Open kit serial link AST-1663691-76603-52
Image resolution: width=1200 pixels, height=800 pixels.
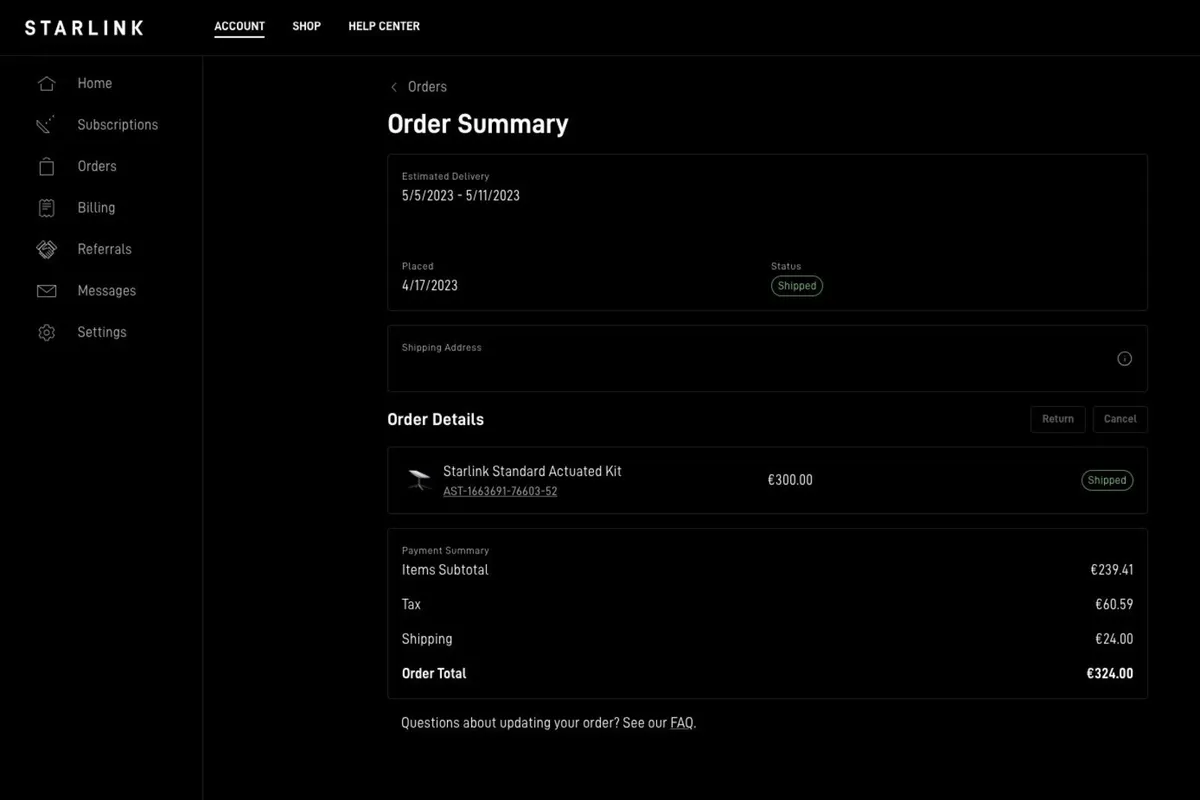pyautogui.click(x=500, y=492)
